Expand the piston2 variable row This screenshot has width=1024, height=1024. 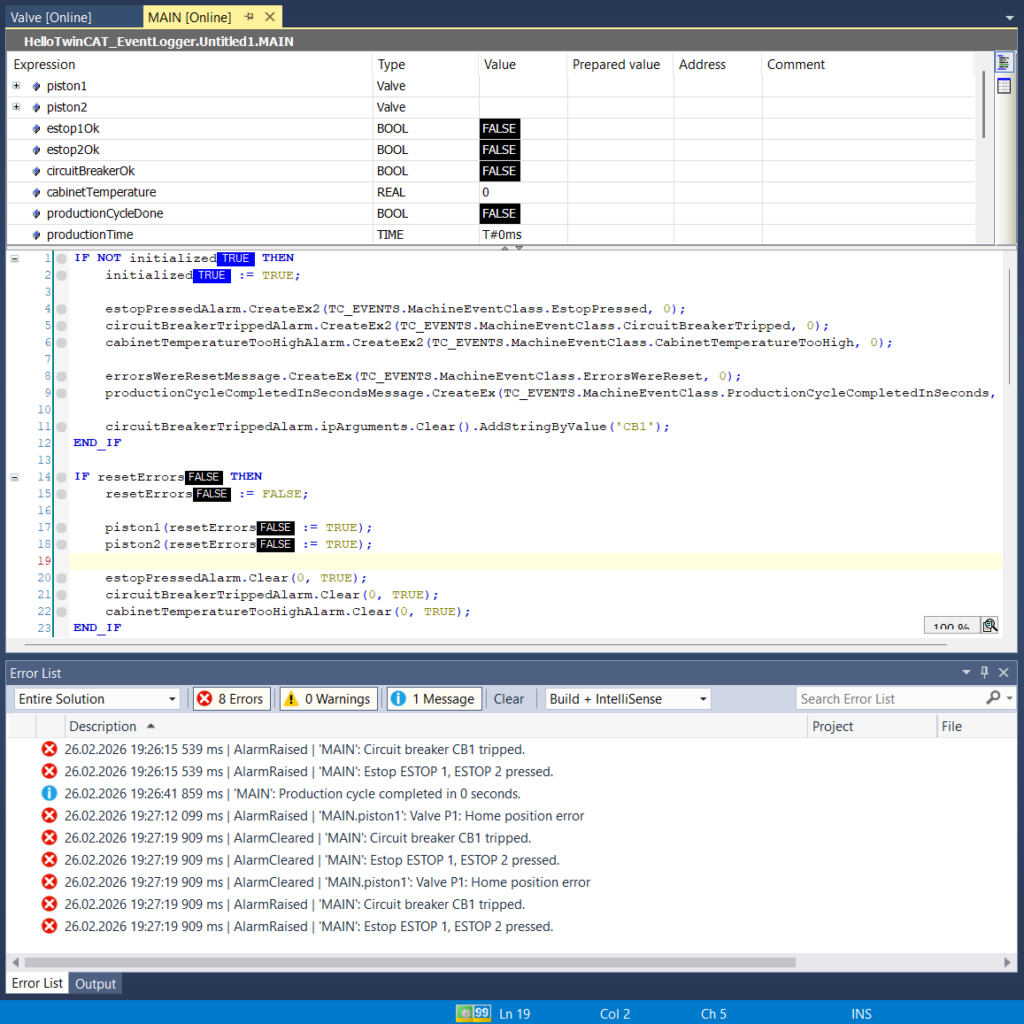pos(16,107)
